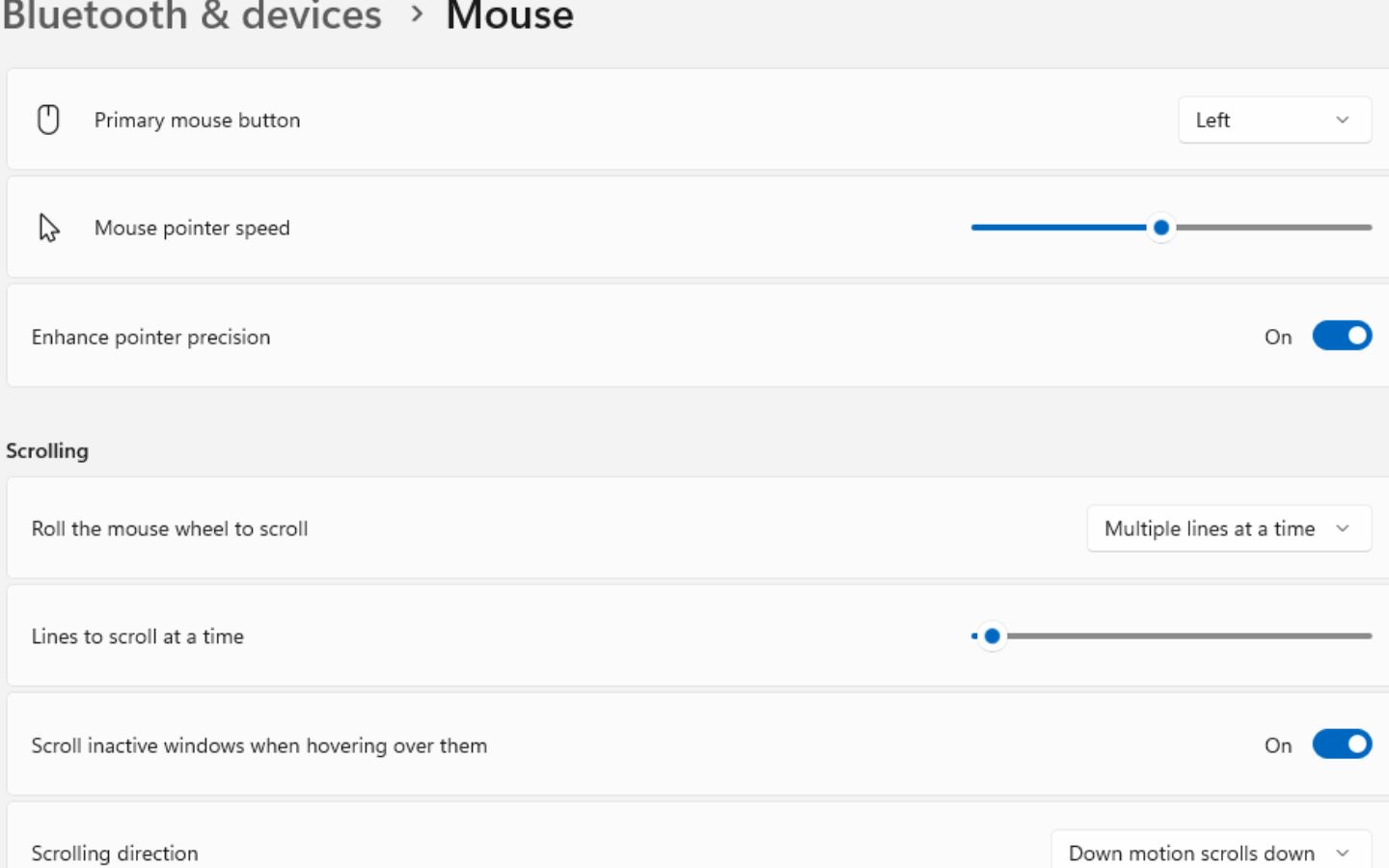Click the Scrolling section heading
The width and height of the screenshot is (1389, 868).
coord(47,451)
